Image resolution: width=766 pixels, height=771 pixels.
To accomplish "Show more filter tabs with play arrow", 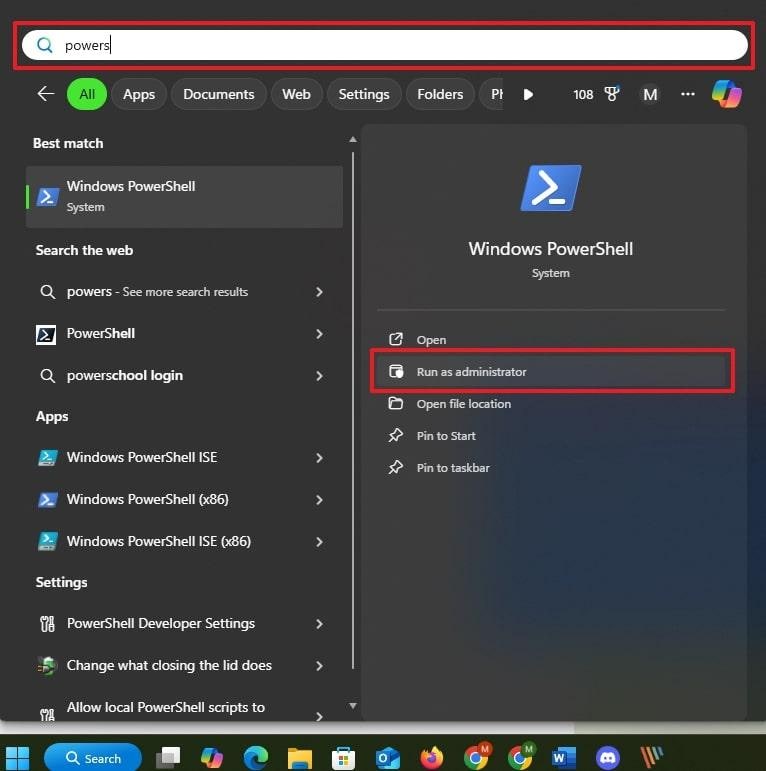I will coord(528,94).
